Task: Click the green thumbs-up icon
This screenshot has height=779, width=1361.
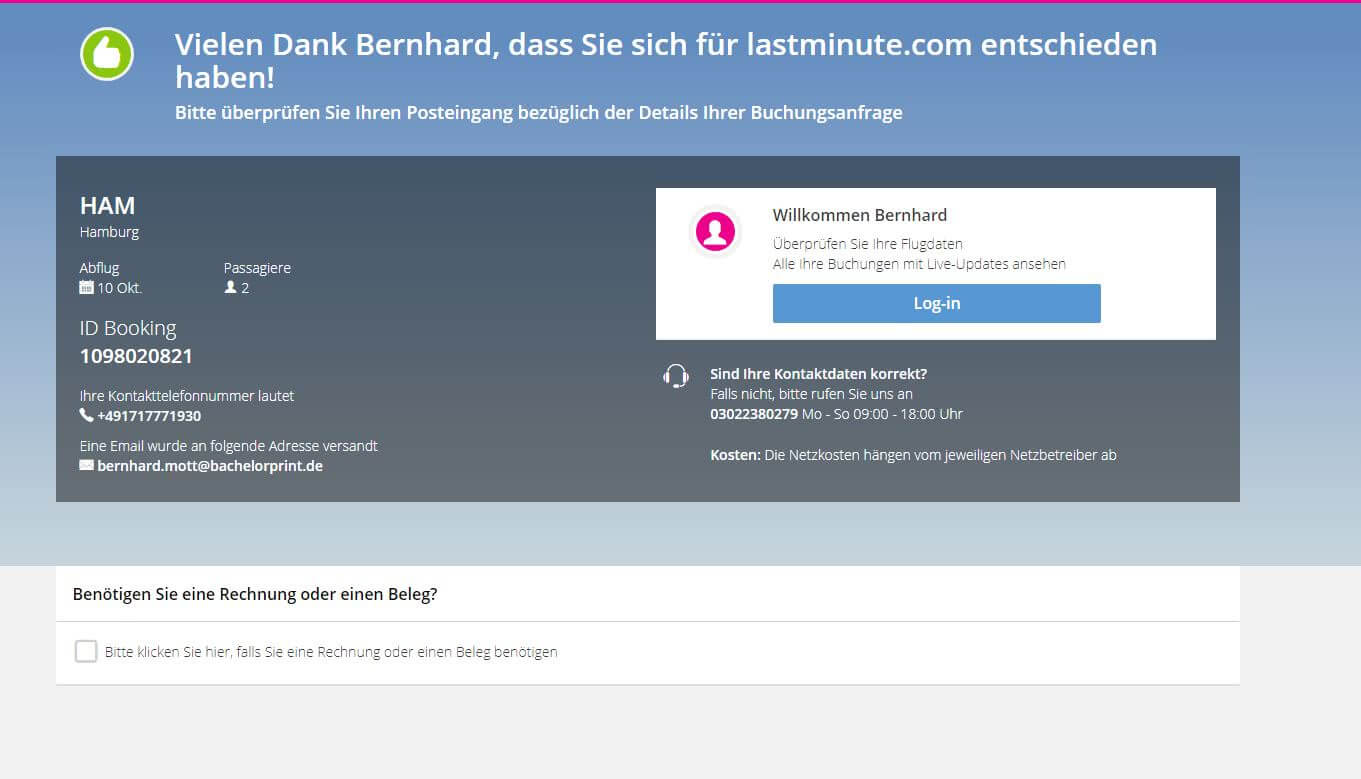Action: click(107, 54)
